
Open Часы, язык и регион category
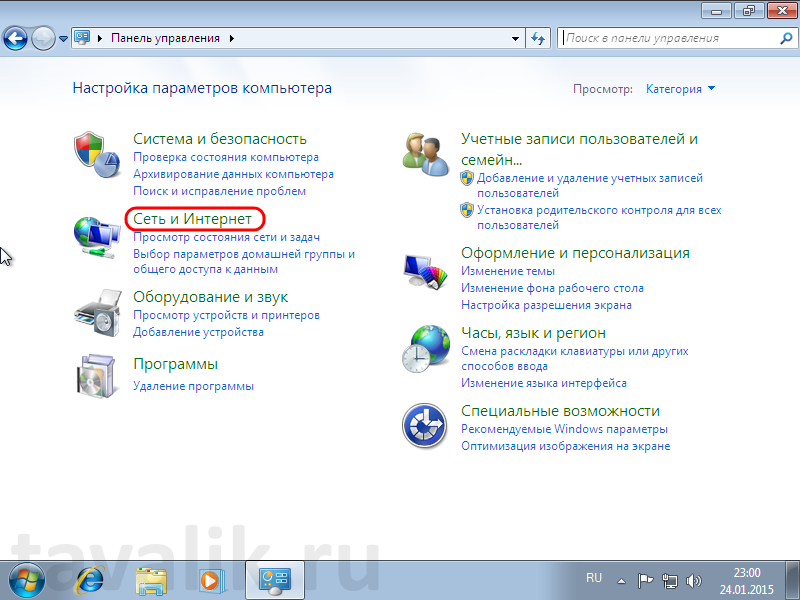click(x=533, y=333)
